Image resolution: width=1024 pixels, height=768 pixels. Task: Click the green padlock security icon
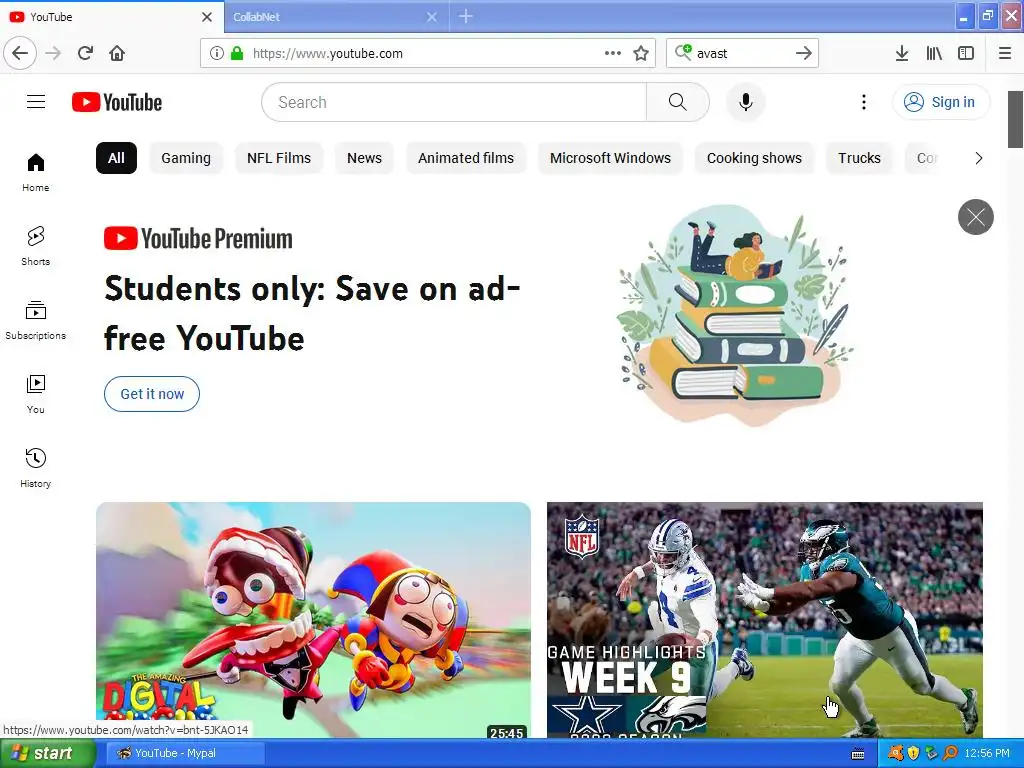coord(236,53)
